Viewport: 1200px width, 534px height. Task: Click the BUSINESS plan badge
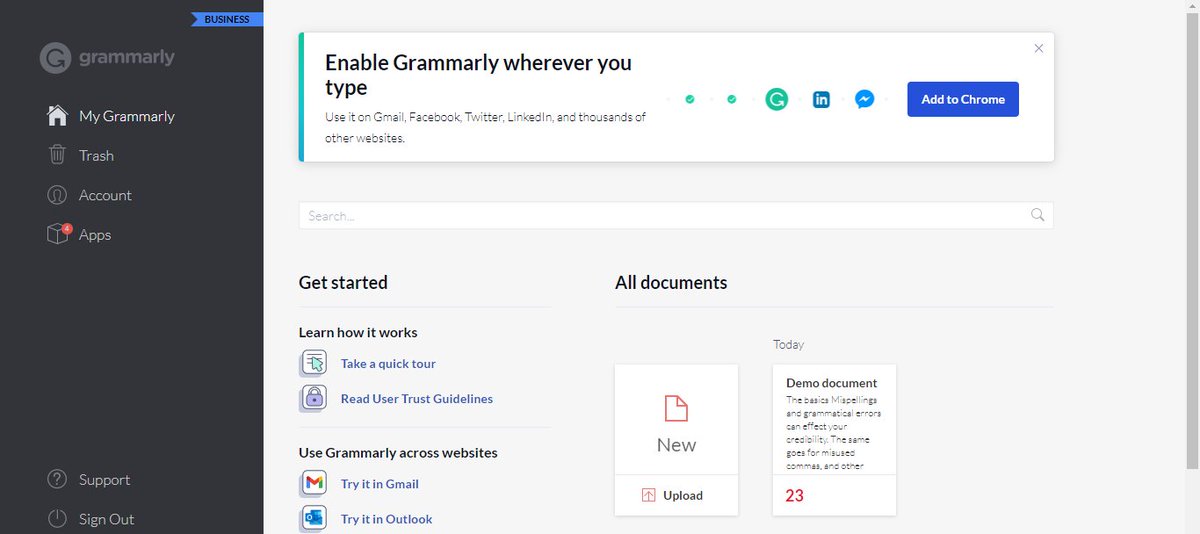pyautogui.click(x=227, y=19)
